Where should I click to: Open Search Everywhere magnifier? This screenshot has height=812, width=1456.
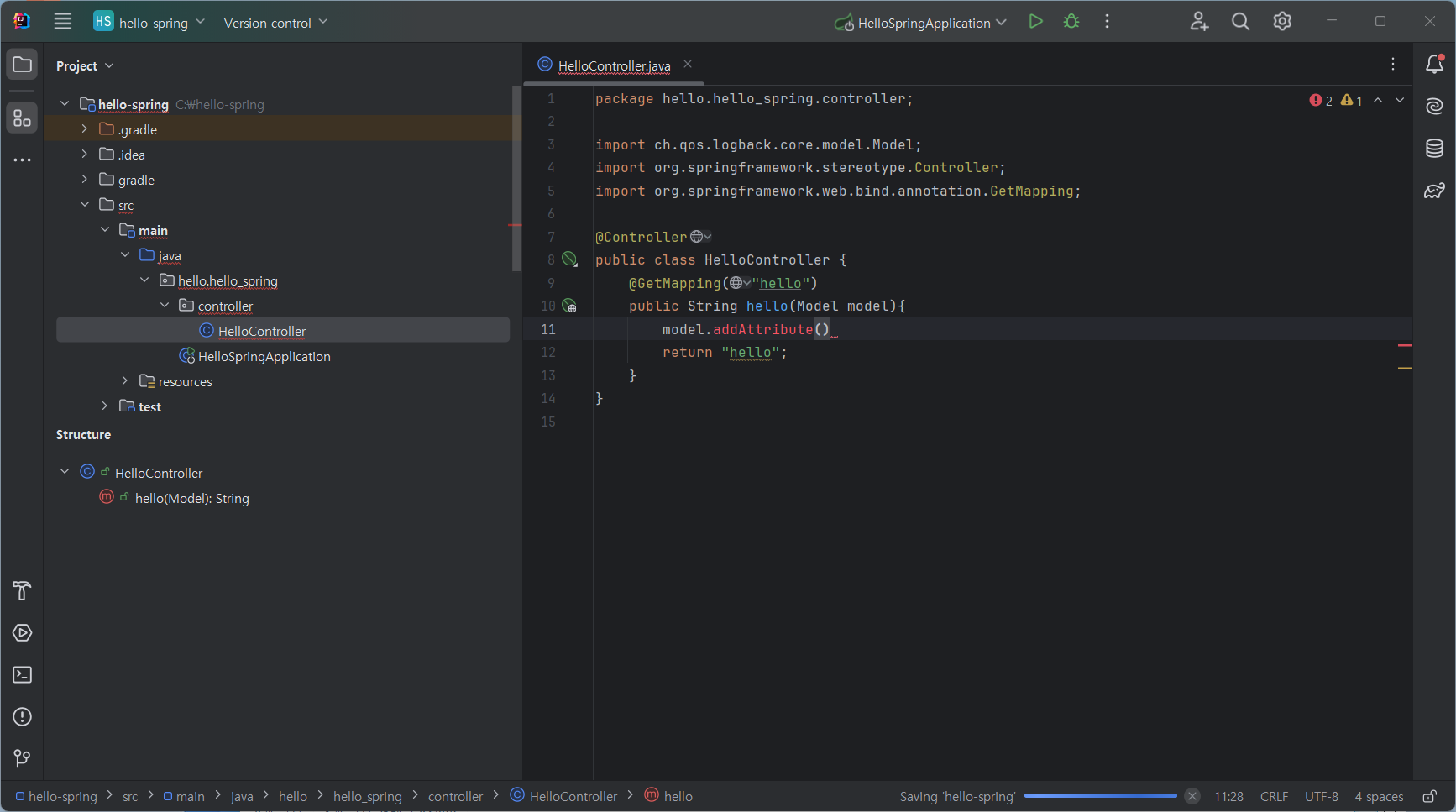1240,22
